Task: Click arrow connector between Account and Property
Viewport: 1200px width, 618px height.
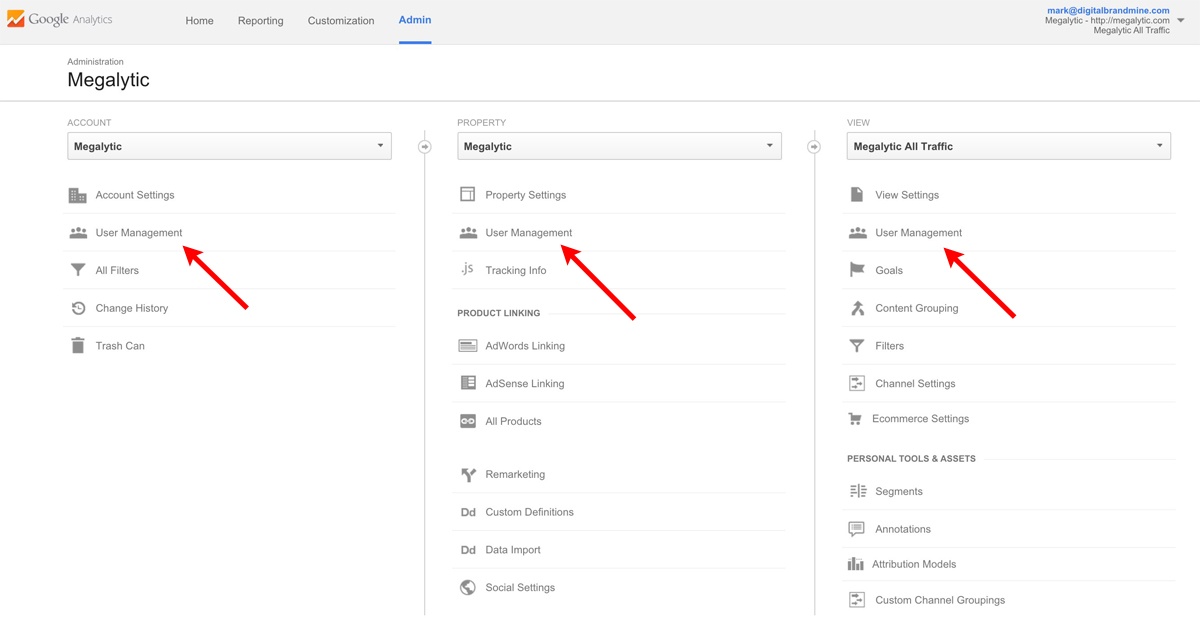Action: pos(424,147)
